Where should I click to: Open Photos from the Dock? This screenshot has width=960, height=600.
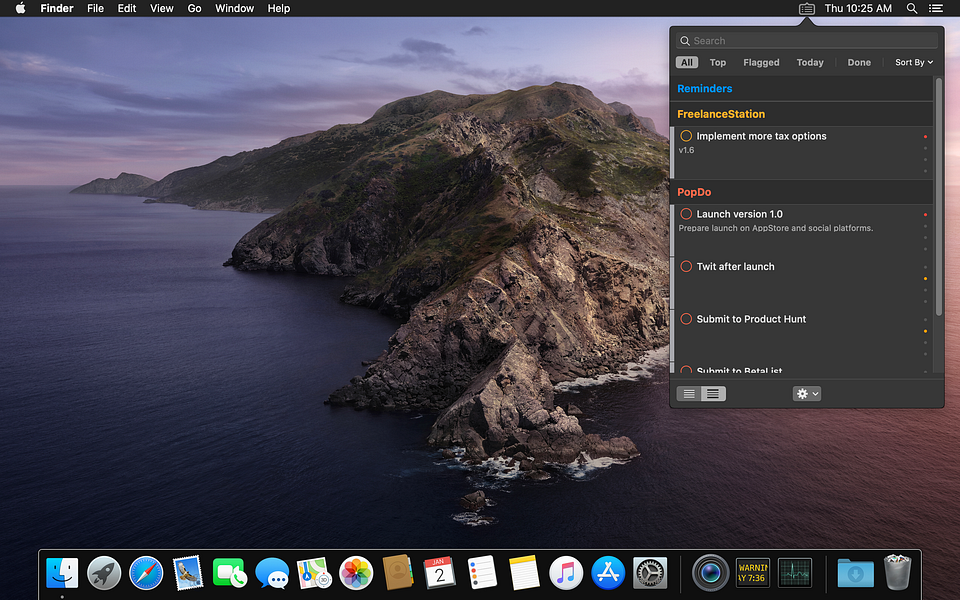pyautogui.click(x=356, y=573)
